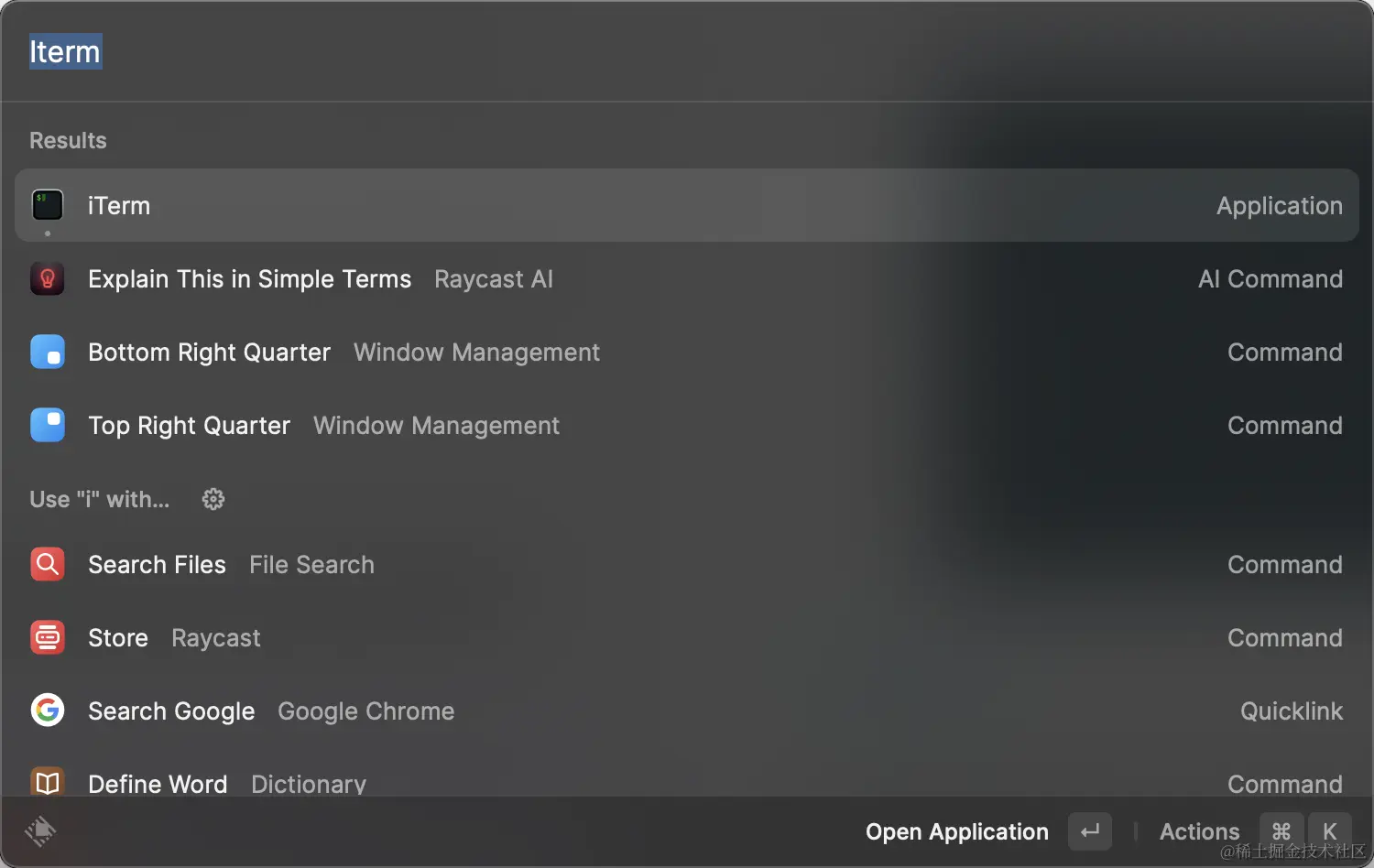
Task: Click the iTerm terminal app icon
Action: click(48, 205)
